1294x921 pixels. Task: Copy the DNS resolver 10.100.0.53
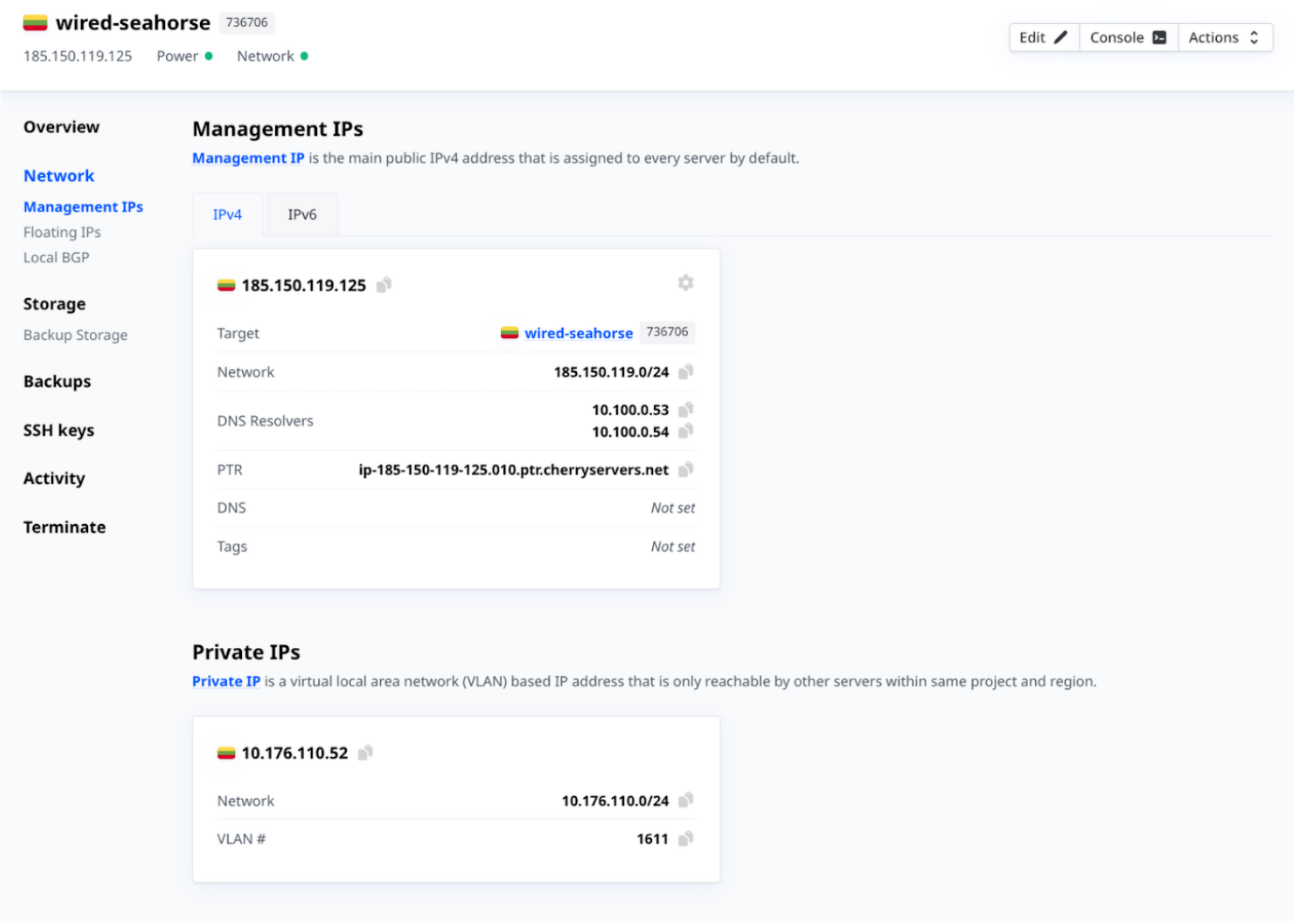coord(686,410)
